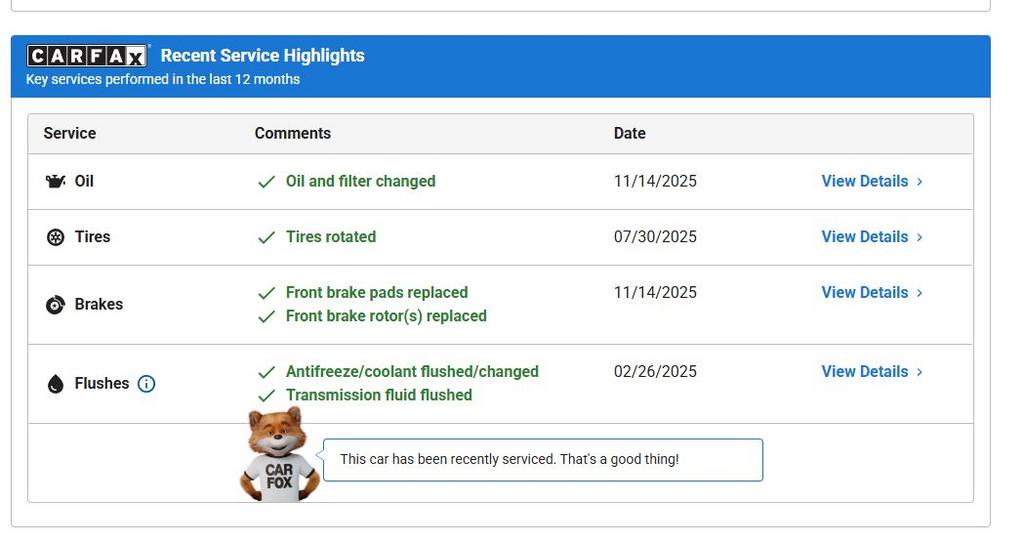This screenshot has height=544, width=1024.
Task: Click the Car Fox mascot image
Action: 279,455
